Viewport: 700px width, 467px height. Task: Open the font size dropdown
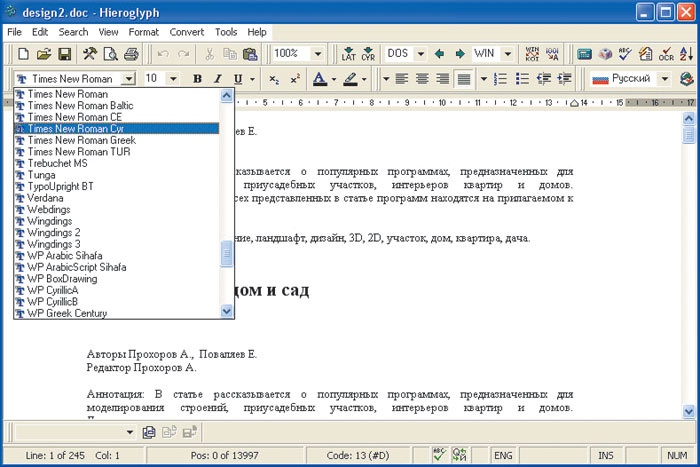click(x=173, y=79)
